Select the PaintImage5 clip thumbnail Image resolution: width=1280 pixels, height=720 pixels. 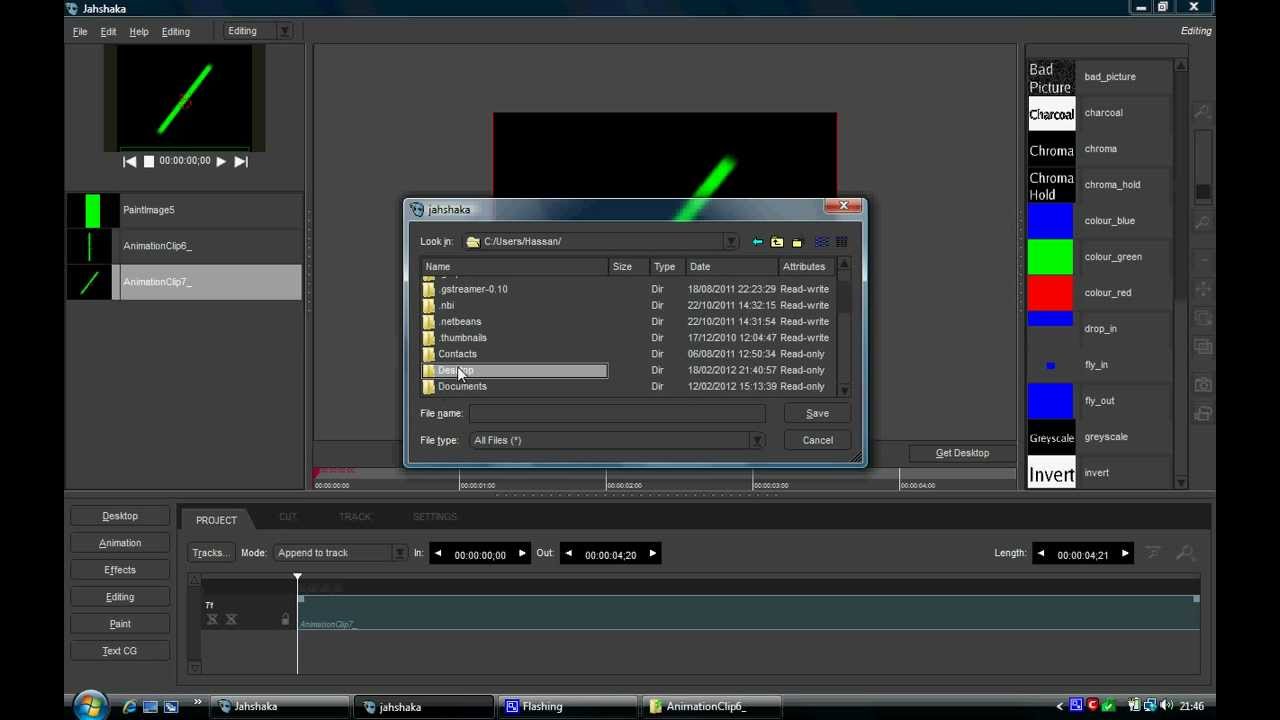tap(93, 210)
